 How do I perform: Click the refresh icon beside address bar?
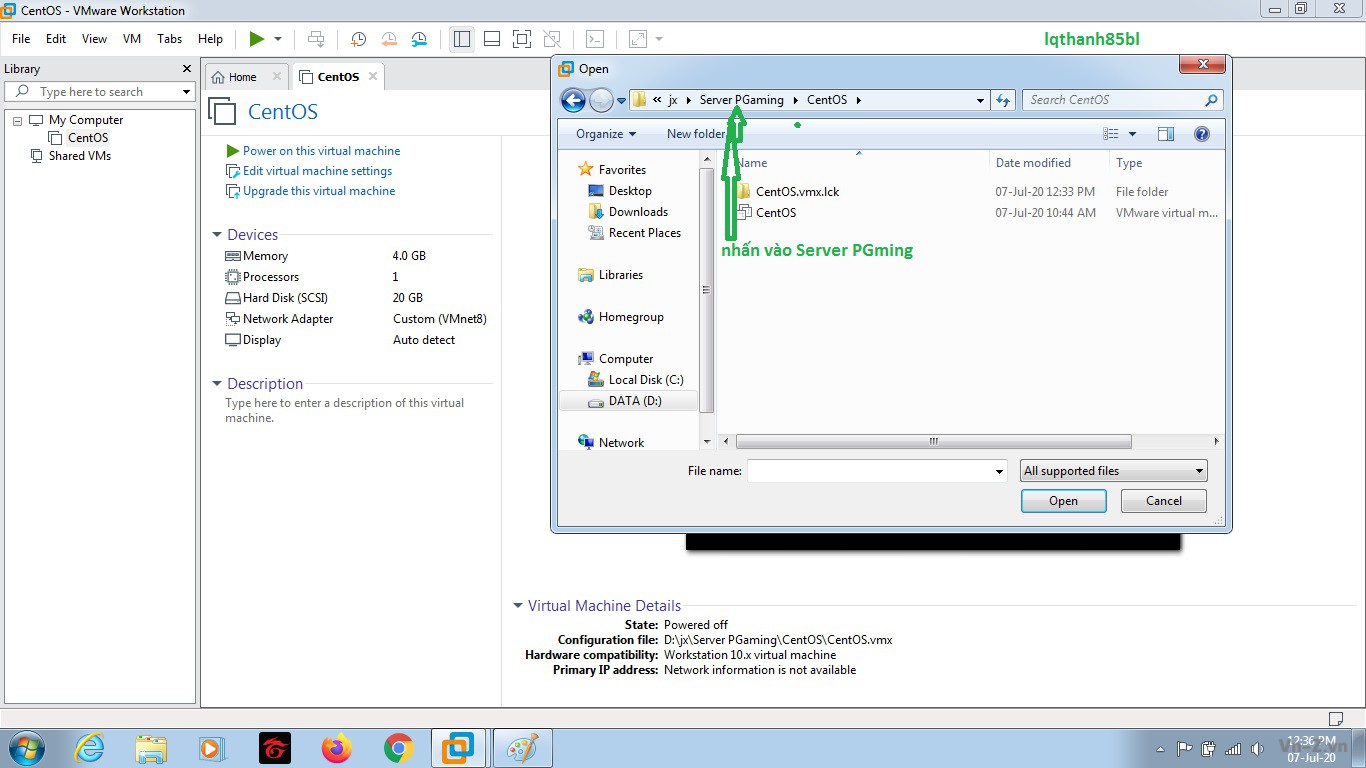click(1003, 100)
